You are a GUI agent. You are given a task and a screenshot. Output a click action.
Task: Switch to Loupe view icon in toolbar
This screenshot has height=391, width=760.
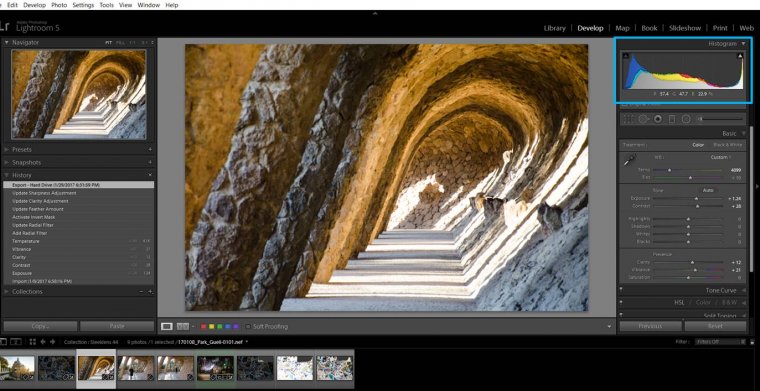click(166, 327)
